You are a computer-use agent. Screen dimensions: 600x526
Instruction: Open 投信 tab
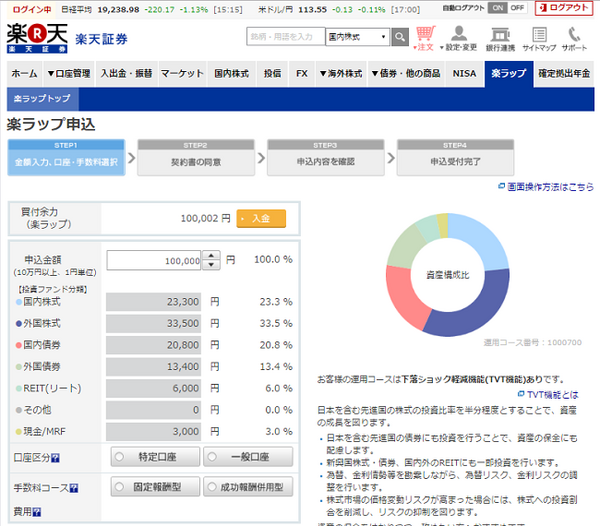point(272,74)
